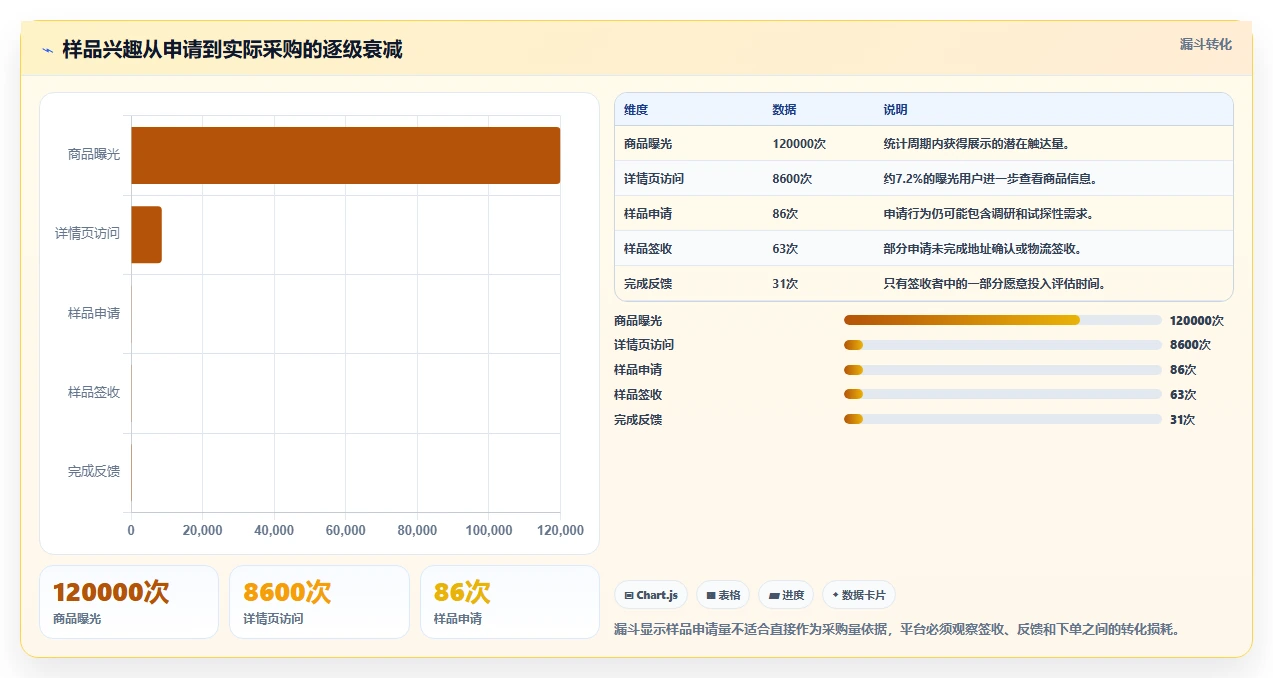Screen dimensions: 1273x678
Task: Click the Chart.js chip
Action: [x=651, y=595]
